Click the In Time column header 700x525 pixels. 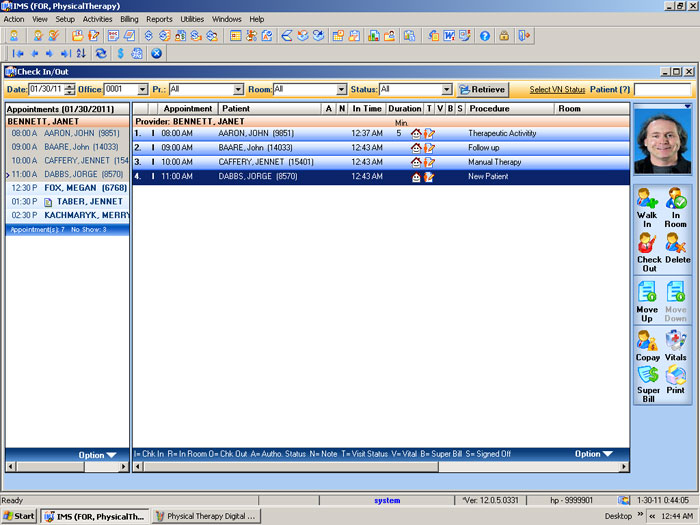[x=367, y=108]
